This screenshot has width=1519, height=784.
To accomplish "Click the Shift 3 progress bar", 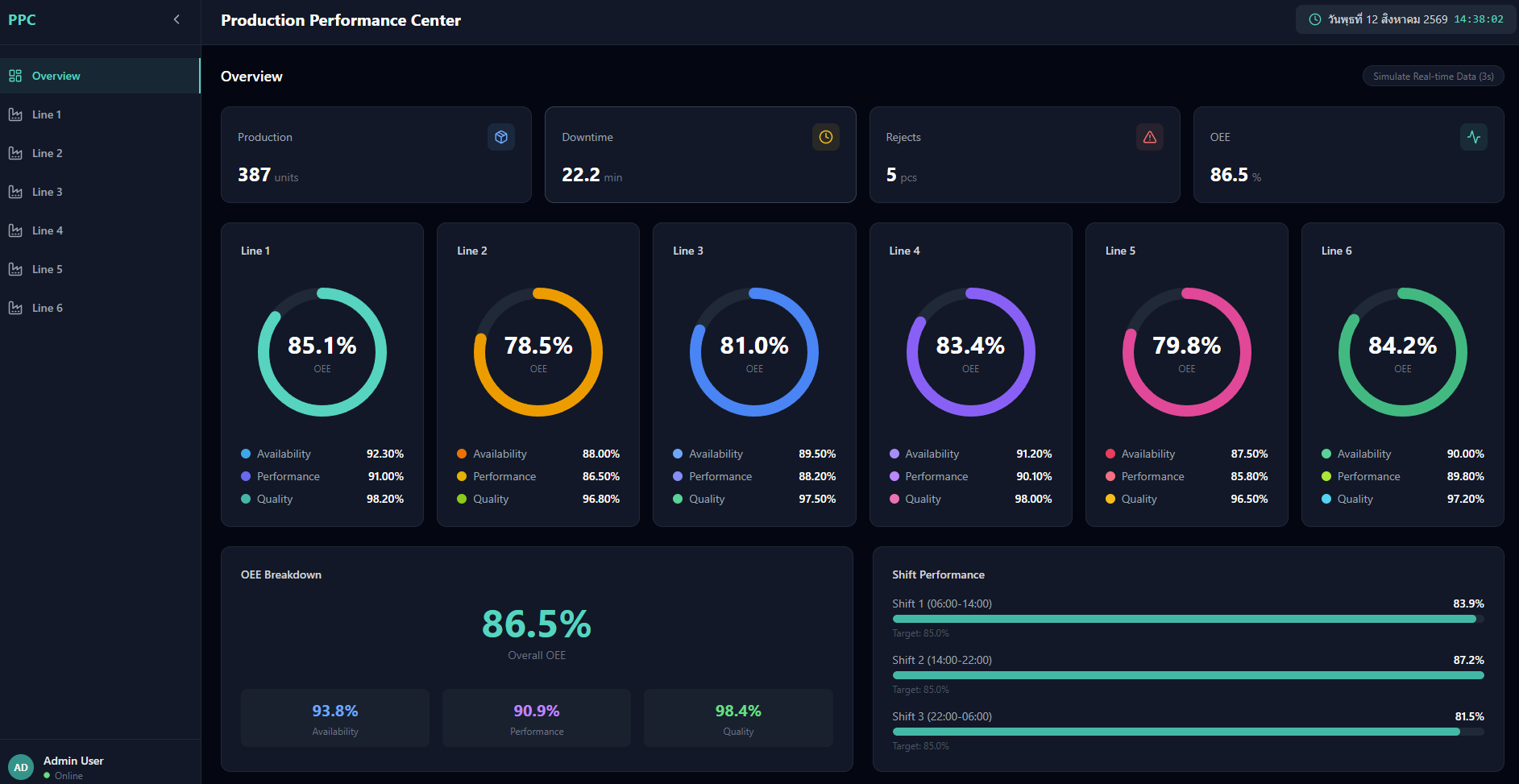I will coord(1188,732).
